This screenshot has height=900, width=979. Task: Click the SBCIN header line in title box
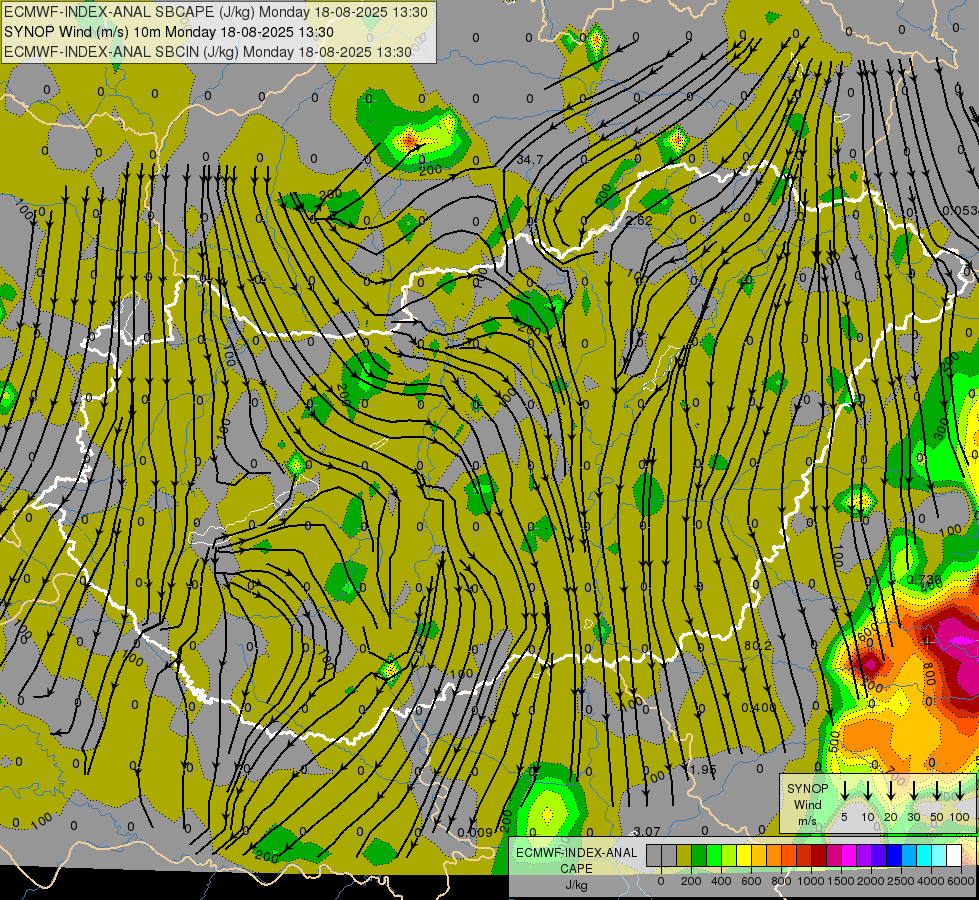(x=208, y=52)
